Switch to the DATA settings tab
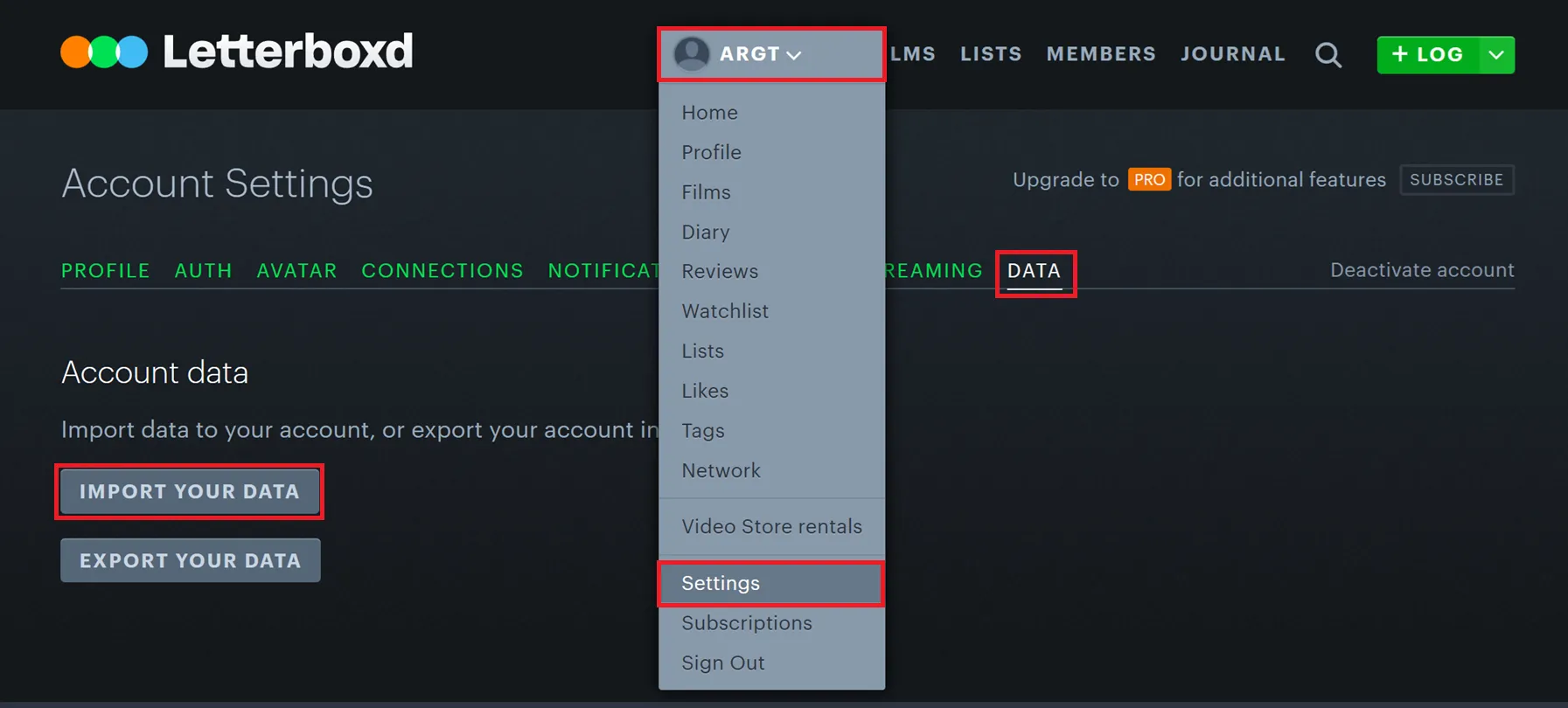Image resolution: width=1568 pixels, height=708 pixels. (x=1033, y=271)
